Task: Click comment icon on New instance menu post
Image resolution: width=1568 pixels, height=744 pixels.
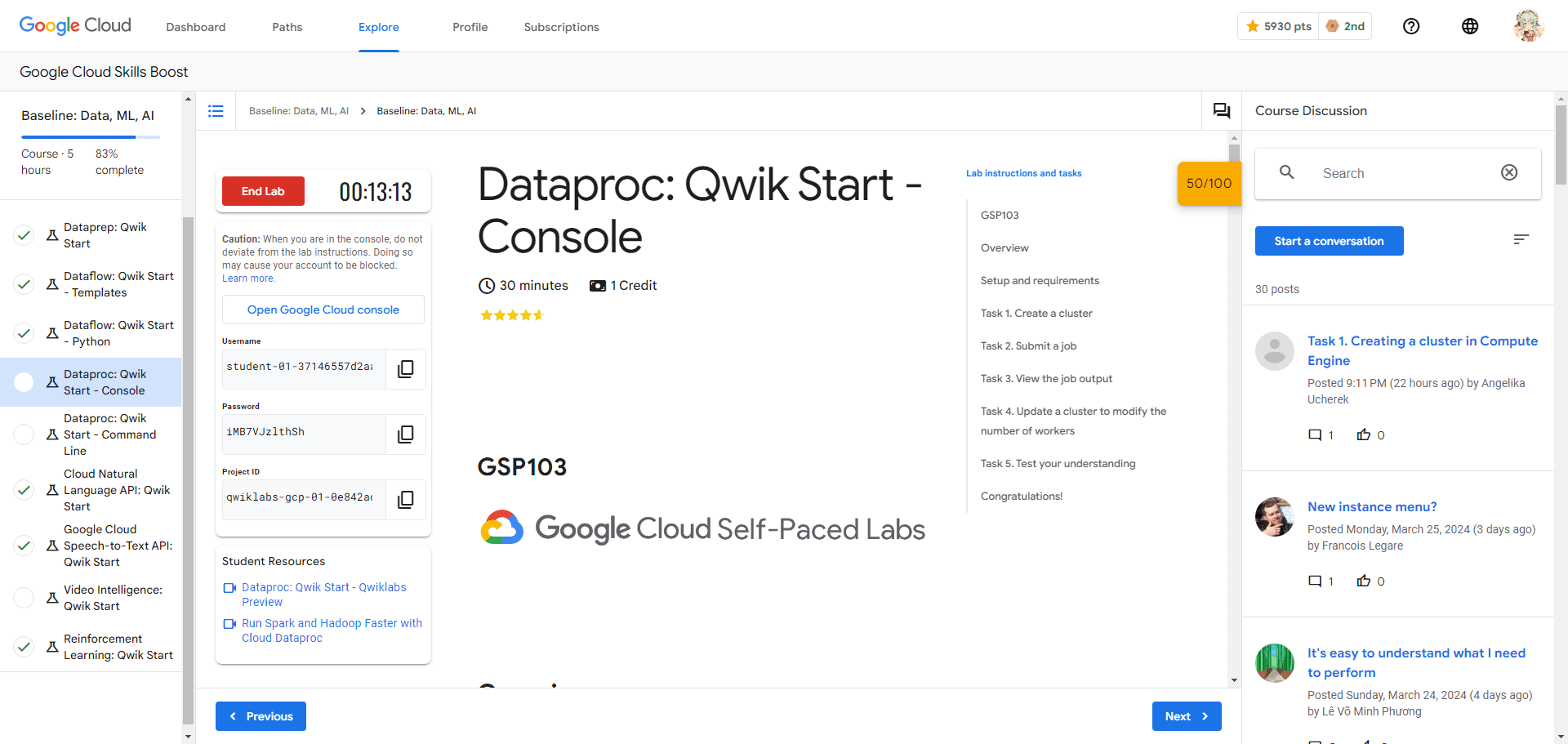Action: point(1315,581)
